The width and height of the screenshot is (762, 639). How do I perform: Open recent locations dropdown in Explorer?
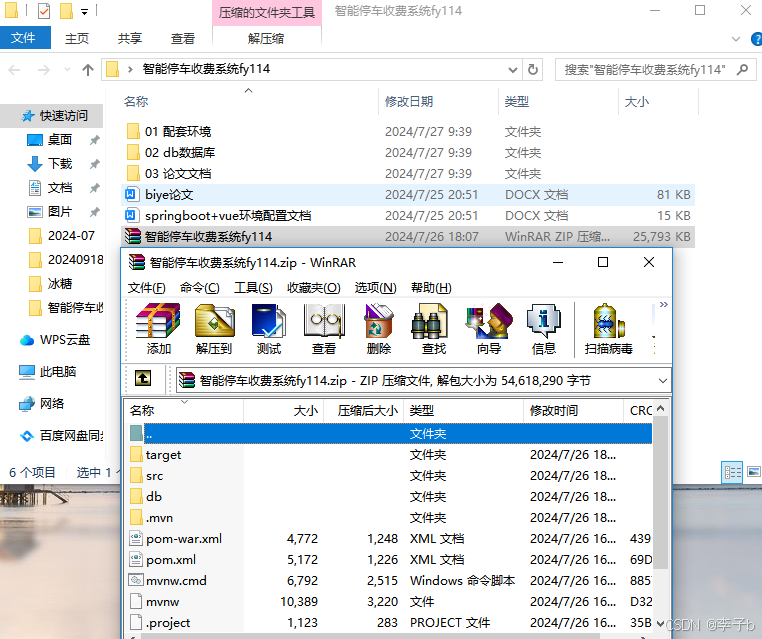[68, 70]
